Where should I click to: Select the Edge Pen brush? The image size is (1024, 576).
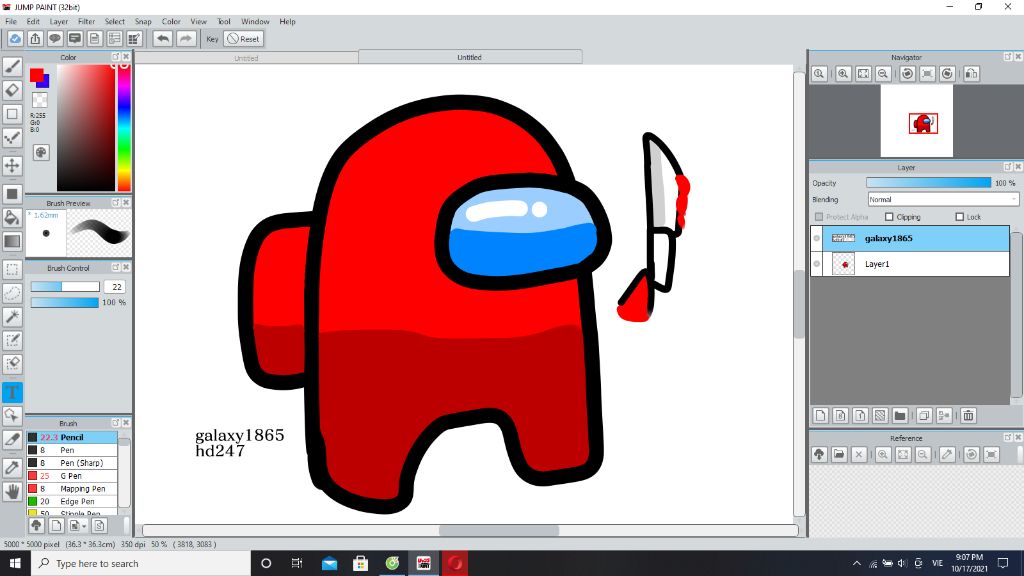pyautogui.click(x=72, y=502)
